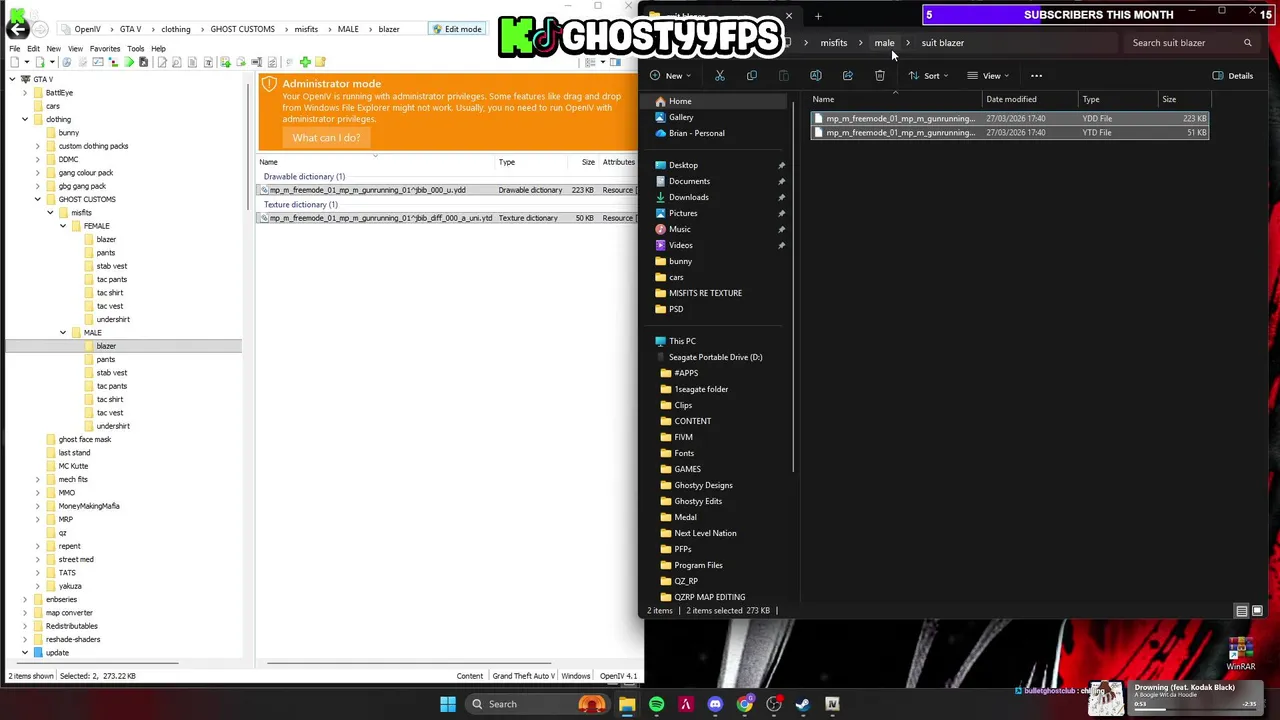Image resolution: width=1280 pixels, height=720 pixels.
Task: Click 'misfits' in the Explorer address breadcrumb
Action: [x=833, y=43]
